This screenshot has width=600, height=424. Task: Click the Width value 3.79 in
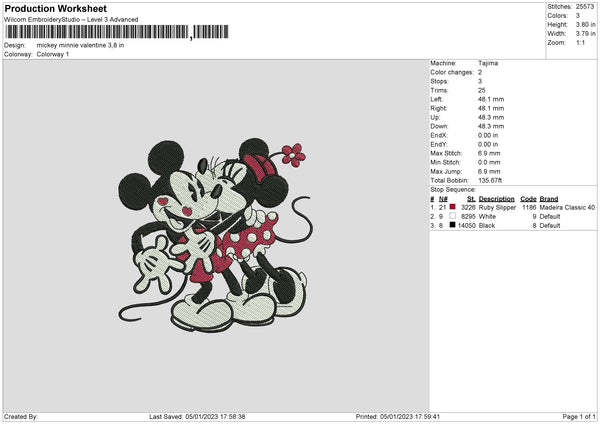585,34
